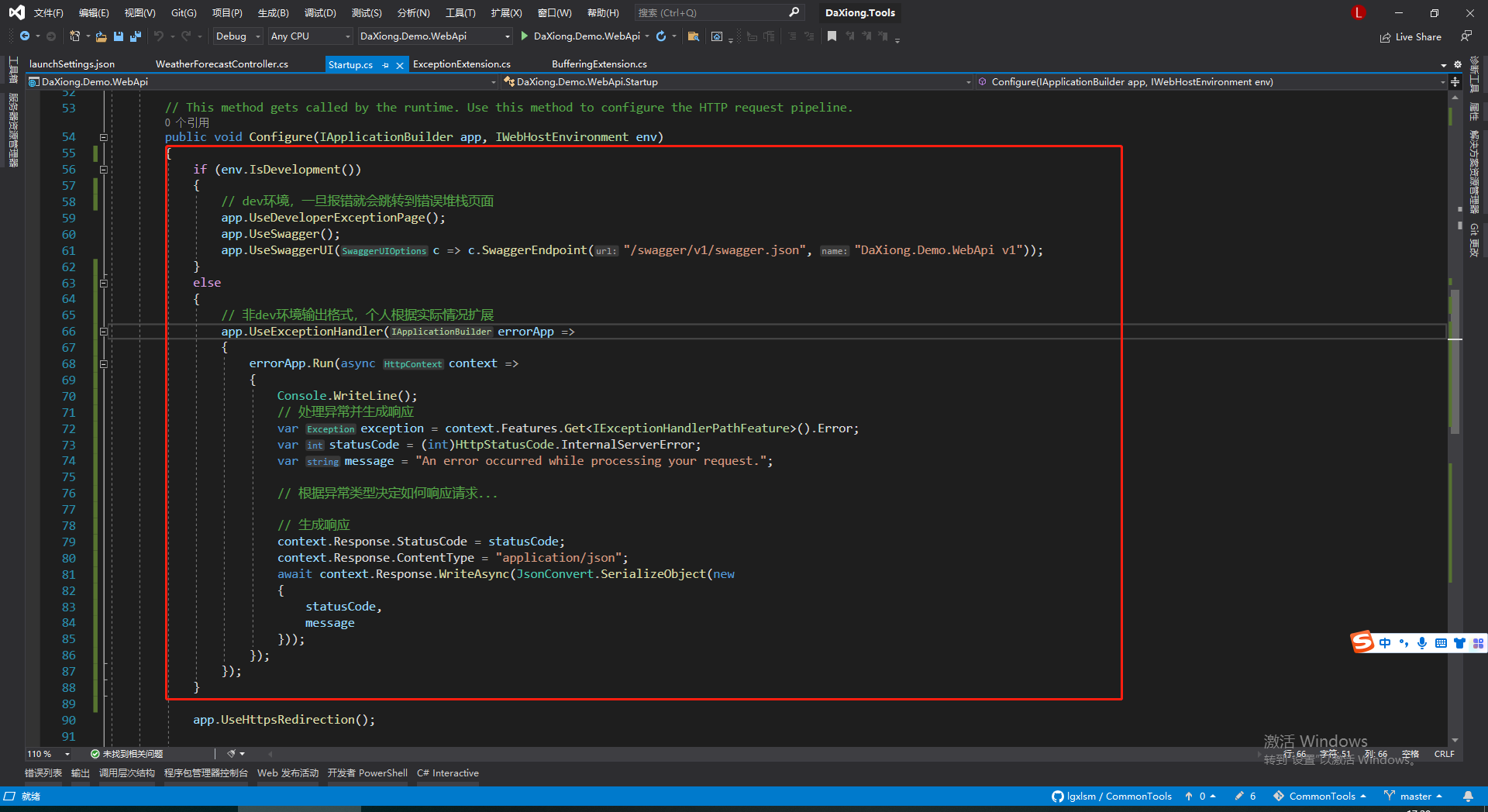The image size is (1488, 812).
Task: Open the 错误列表 error list panel tab
Action: pos(43,773)
